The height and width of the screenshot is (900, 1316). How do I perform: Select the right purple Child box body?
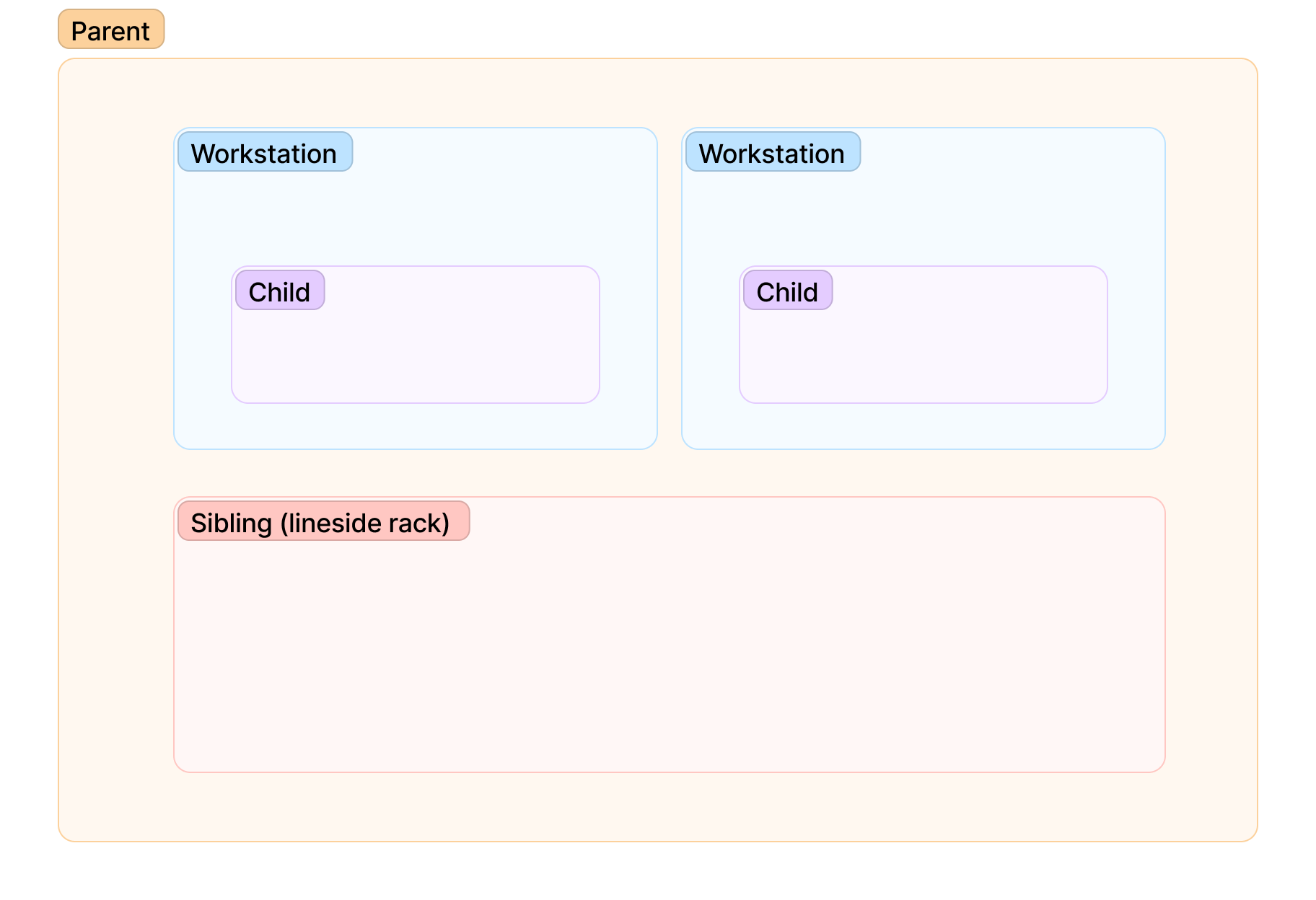point(924,353)
